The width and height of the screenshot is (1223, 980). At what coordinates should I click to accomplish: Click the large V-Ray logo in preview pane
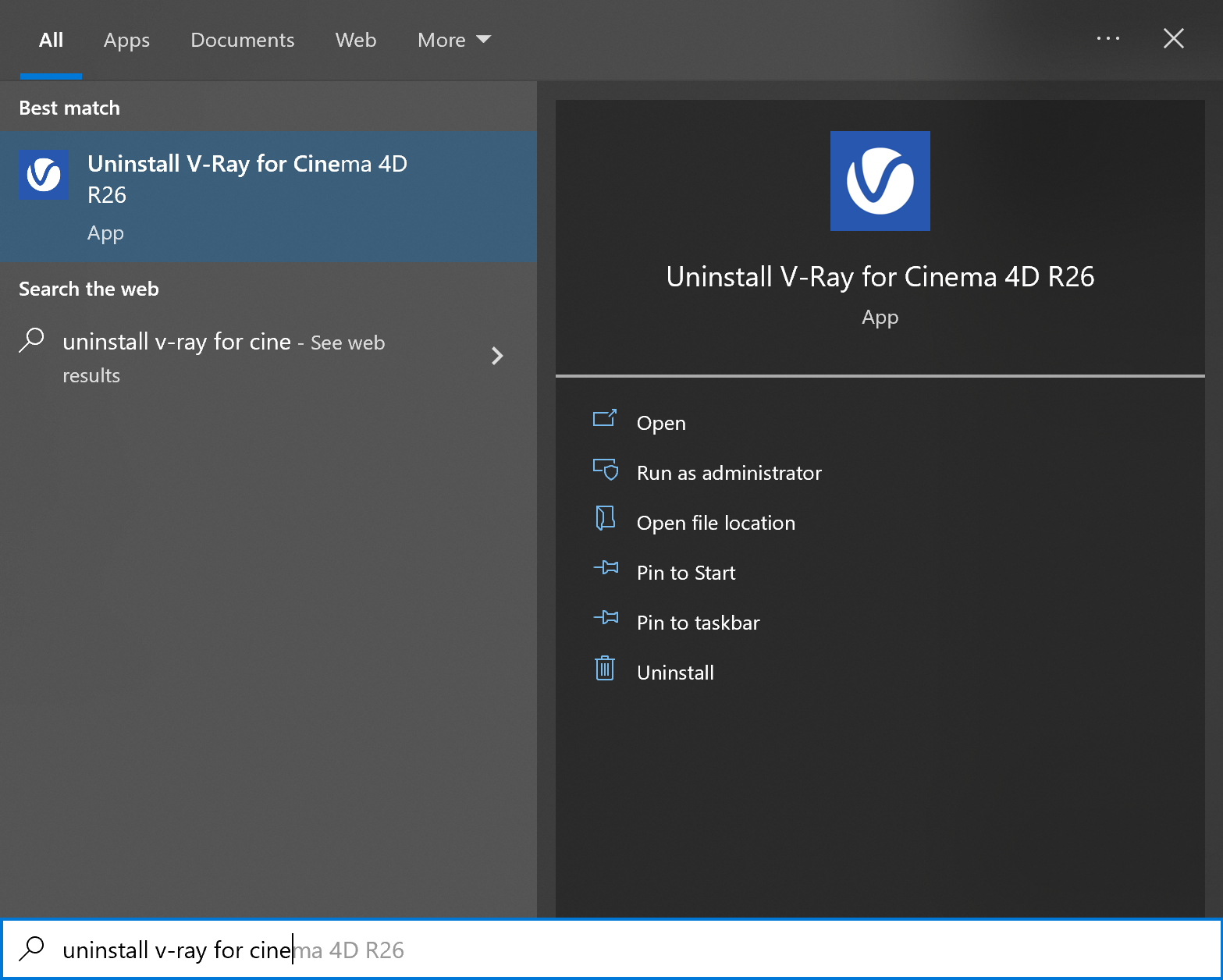tap(880, 181)
